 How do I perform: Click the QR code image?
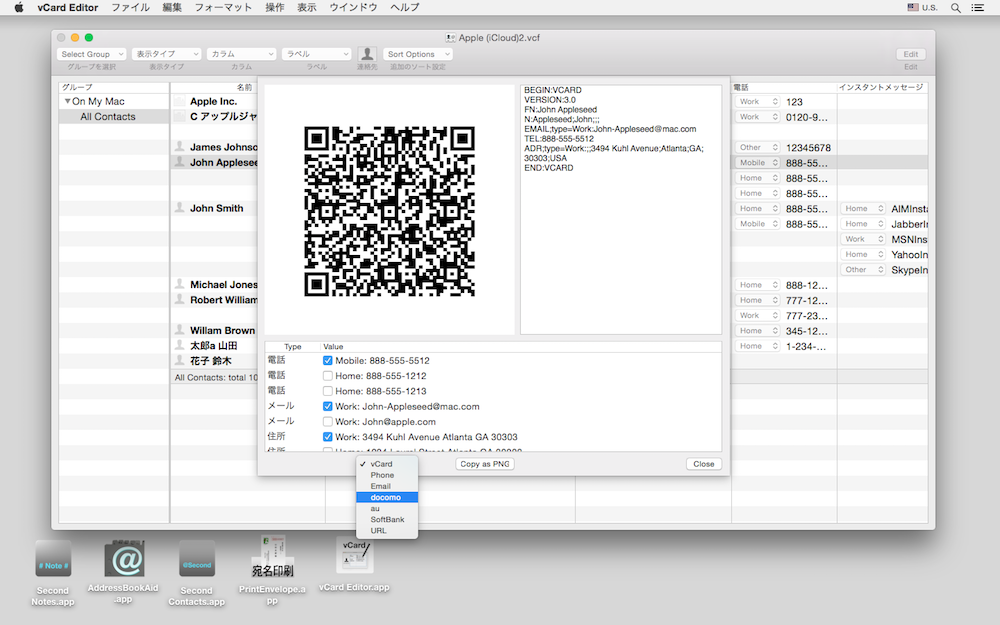(388, 209)
